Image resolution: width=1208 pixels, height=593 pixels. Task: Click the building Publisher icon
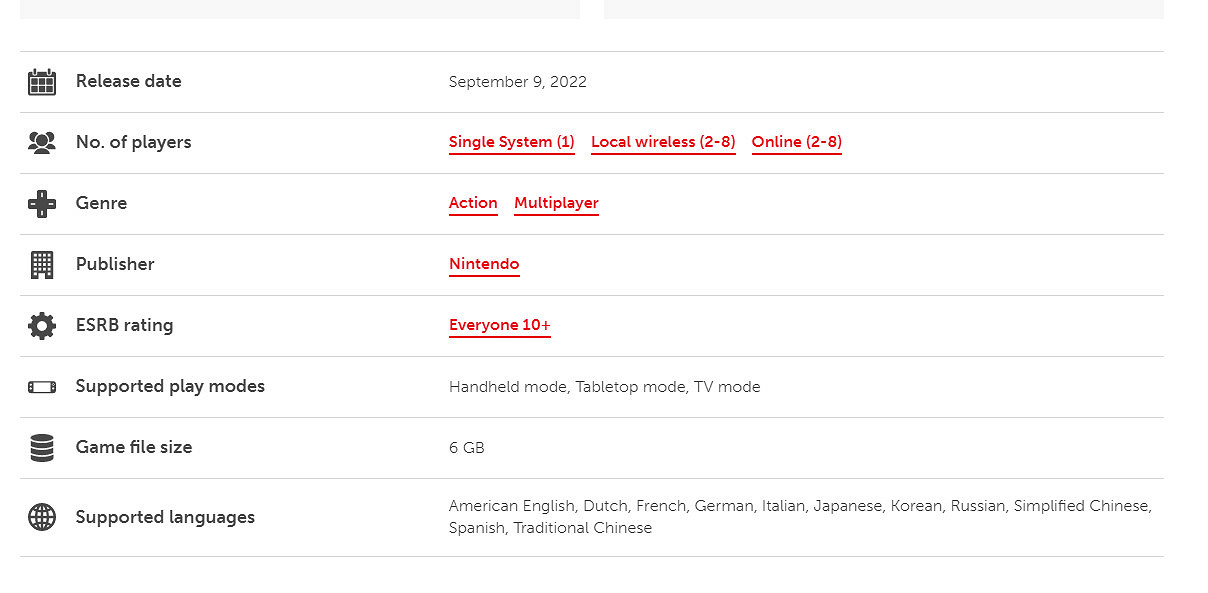[42, 265]
